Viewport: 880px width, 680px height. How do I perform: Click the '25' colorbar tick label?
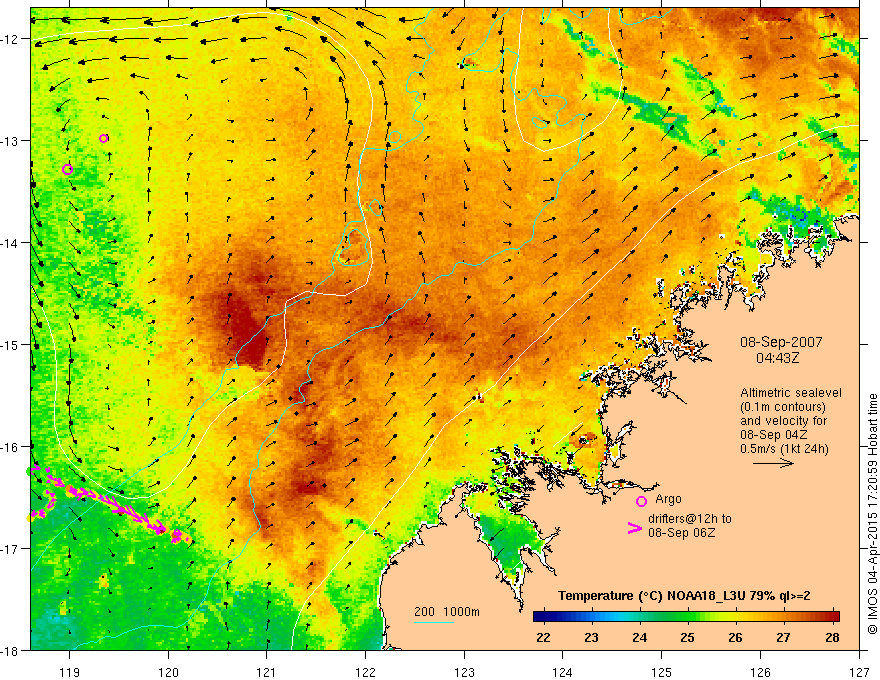[688, 637]
